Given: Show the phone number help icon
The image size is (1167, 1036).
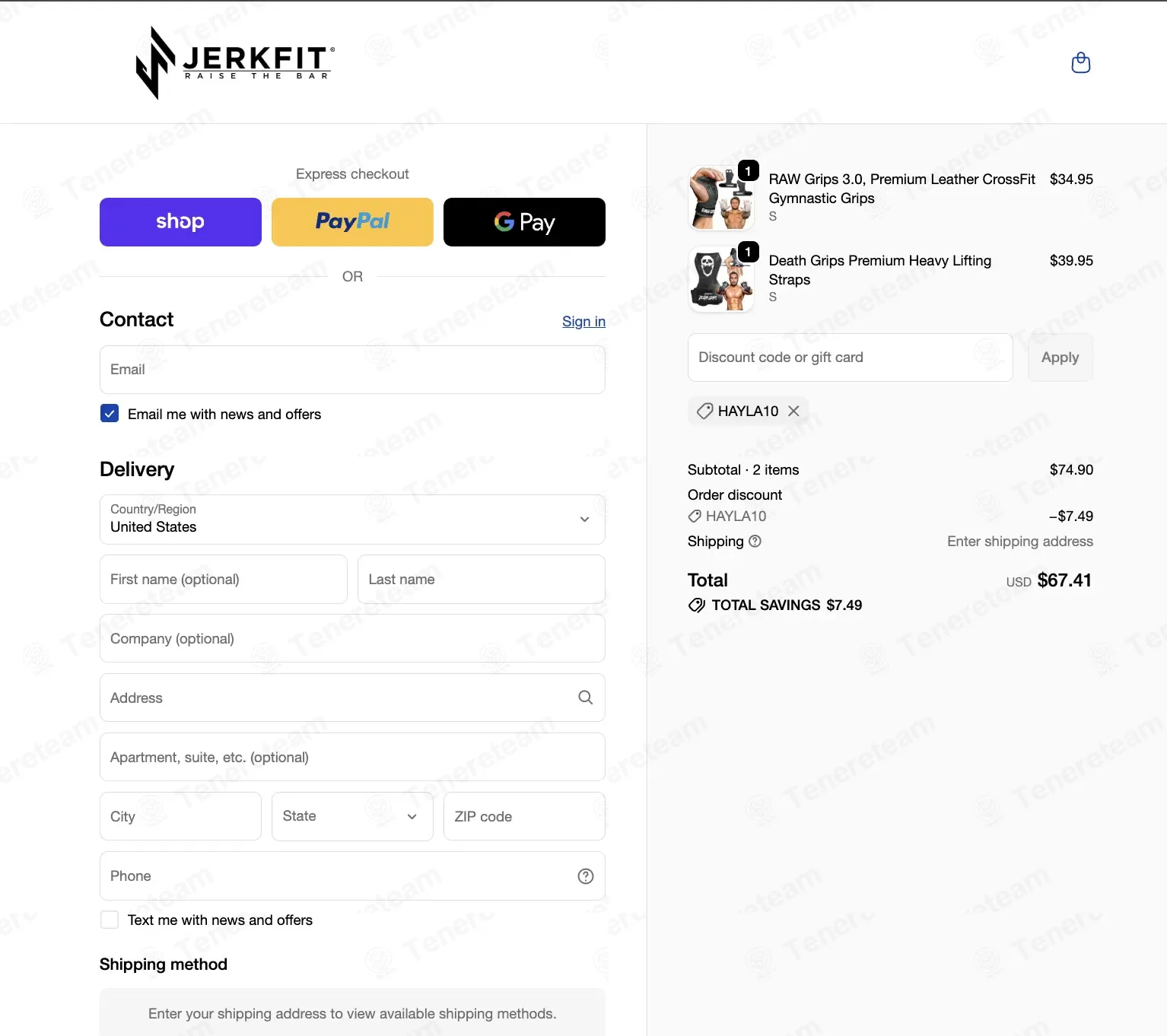Looking at the screenshot, I should pyautogui.click(x=585, y=876).
